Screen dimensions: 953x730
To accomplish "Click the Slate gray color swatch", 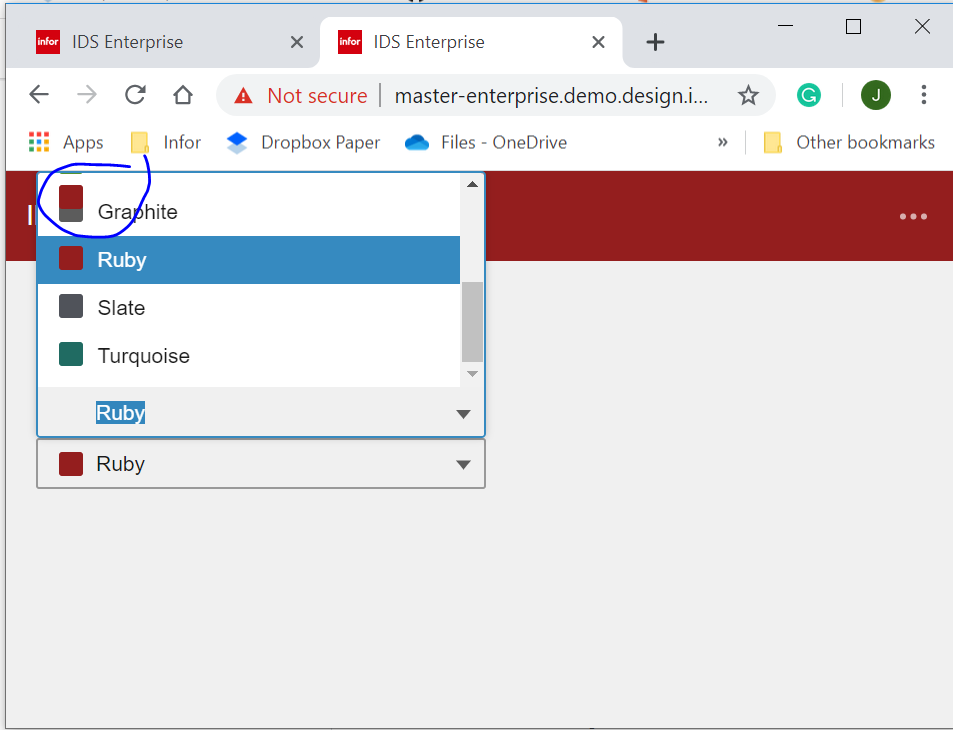I will (71, 306).
